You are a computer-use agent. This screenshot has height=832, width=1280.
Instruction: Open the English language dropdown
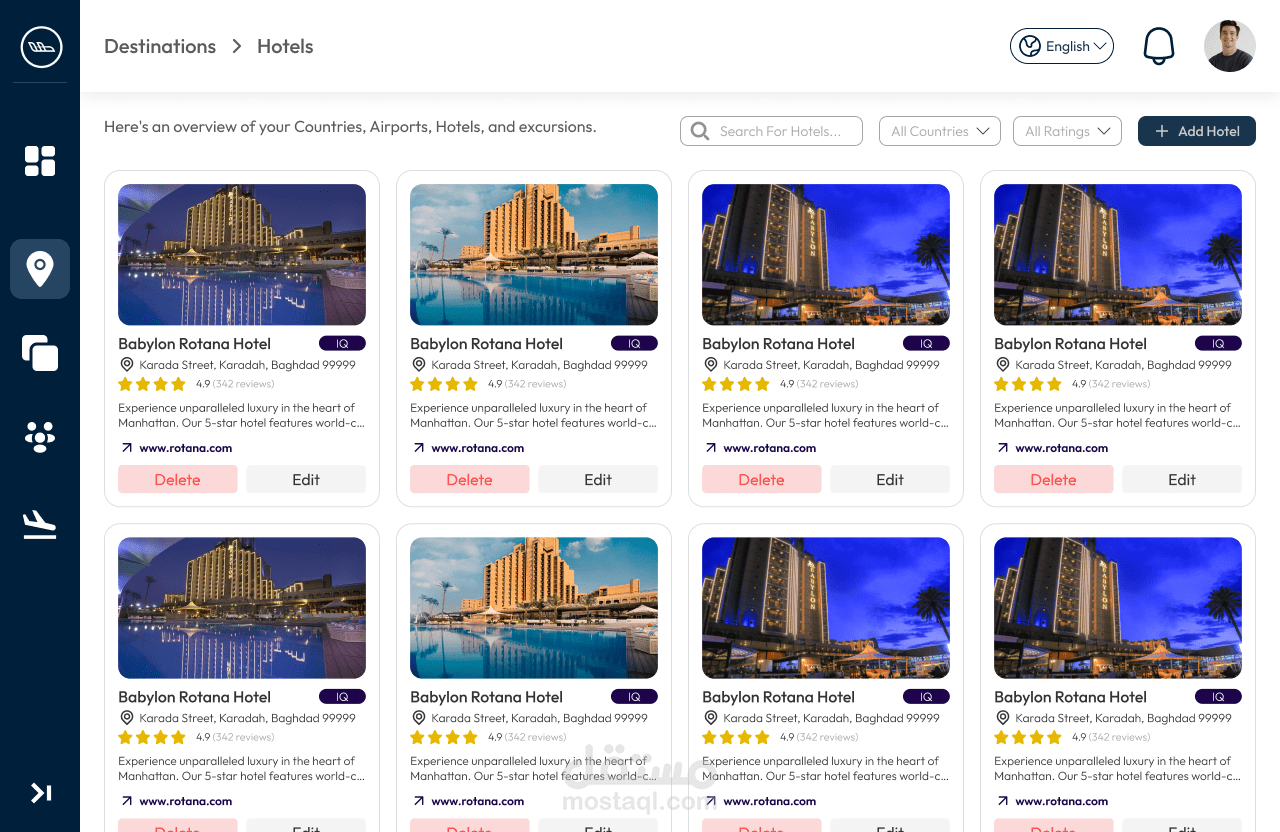click(1062, 46)
